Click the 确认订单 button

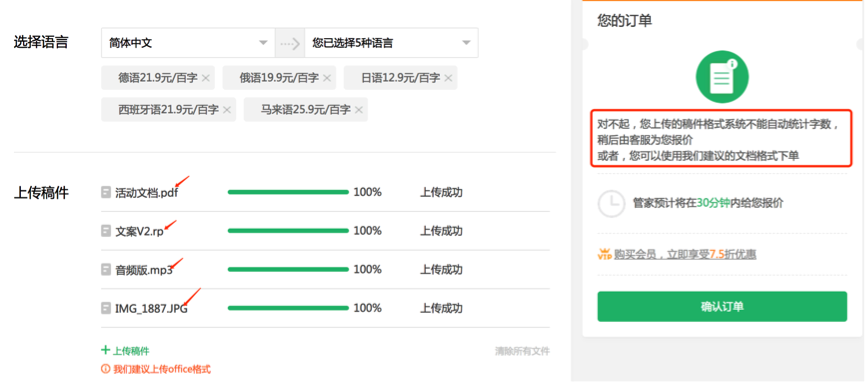click(x=722, y=306)
